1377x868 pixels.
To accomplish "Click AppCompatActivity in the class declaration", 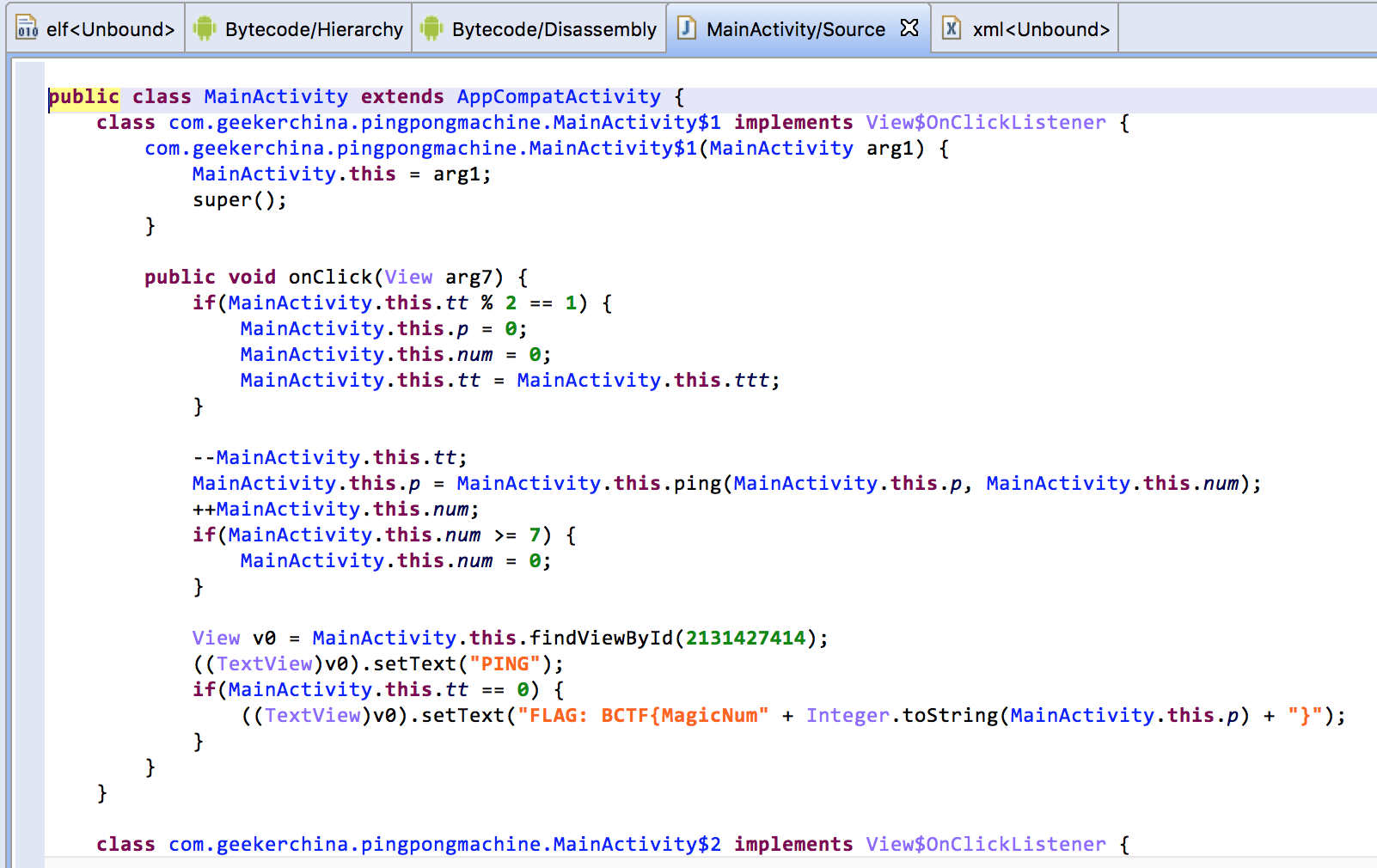I will tap(559, 96).
